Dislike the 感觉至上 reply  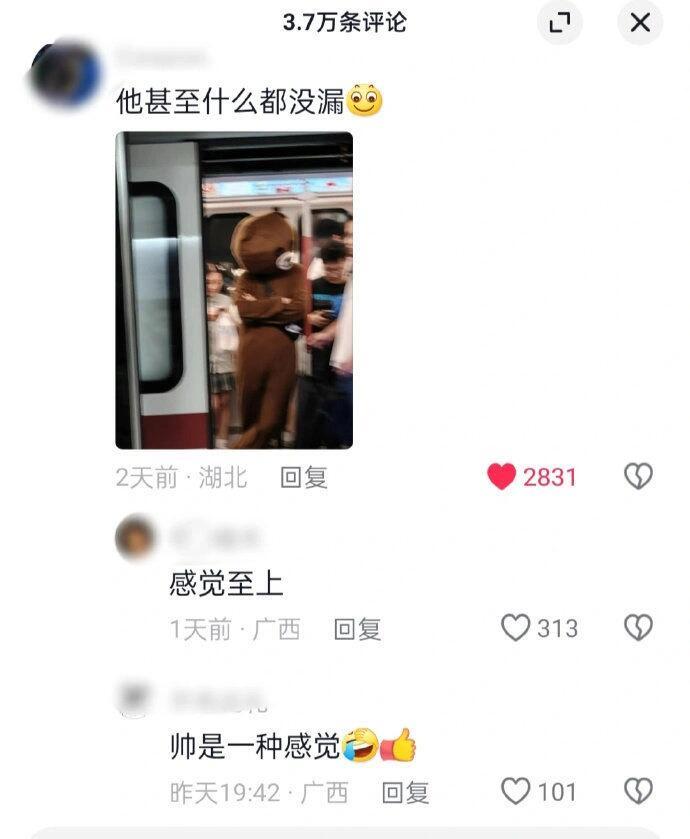click(x=639, y=628)
